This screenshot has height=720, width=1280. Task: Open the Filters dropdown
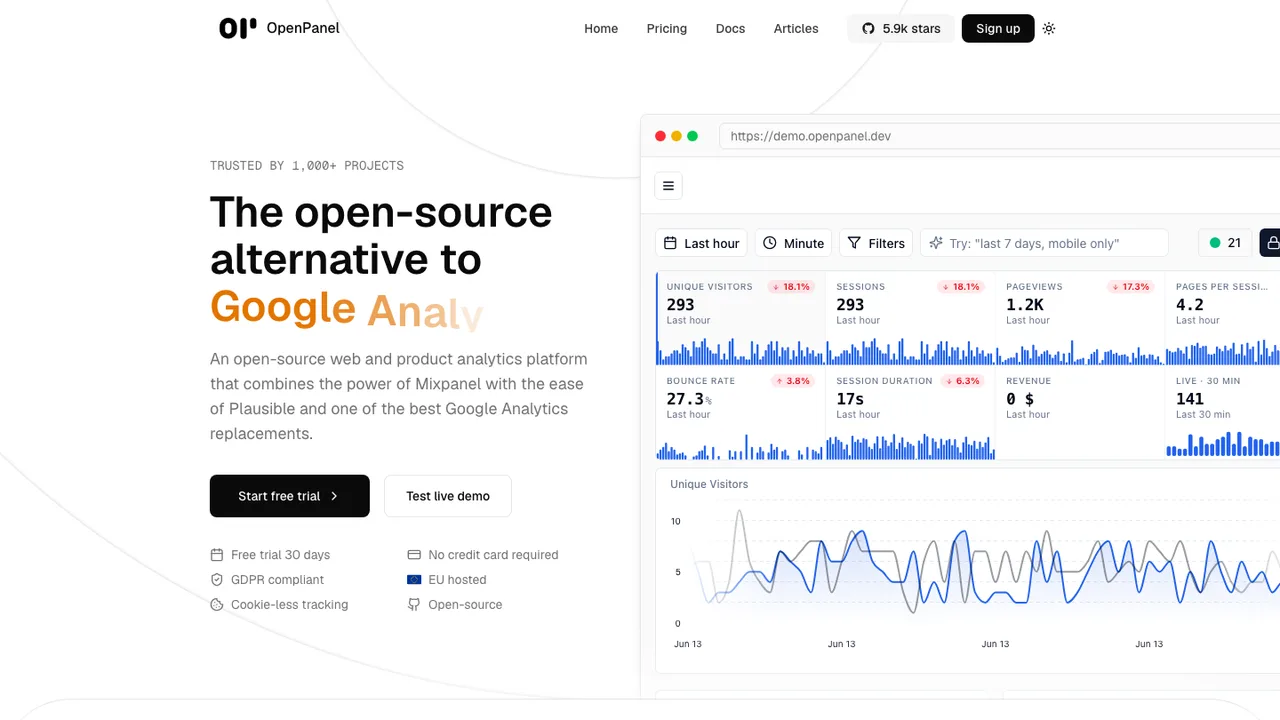coord(875,243)
